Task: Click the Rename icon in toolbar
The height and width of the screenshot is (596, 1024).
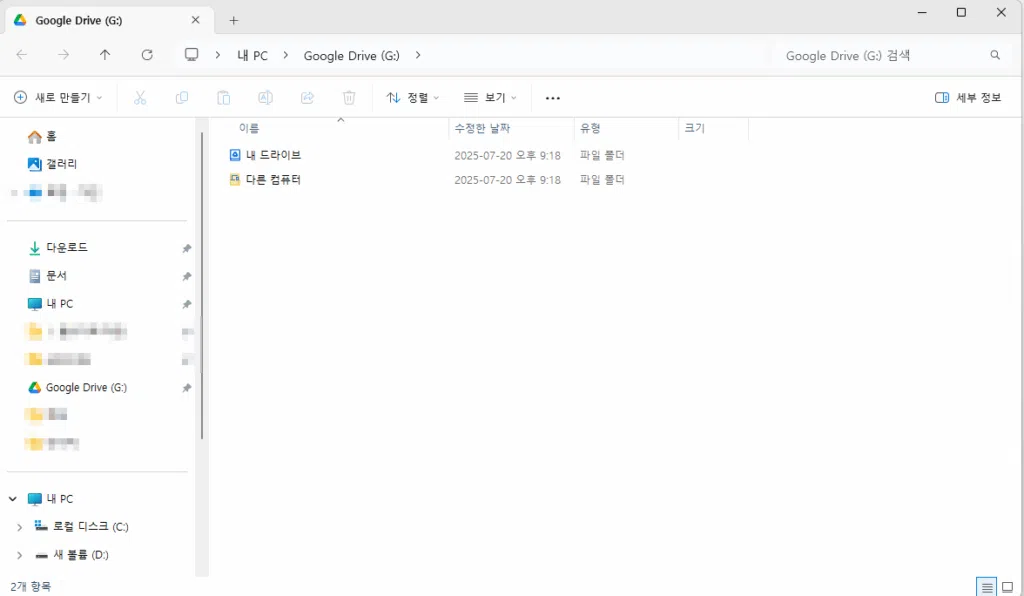Action: tap(265, 98)
